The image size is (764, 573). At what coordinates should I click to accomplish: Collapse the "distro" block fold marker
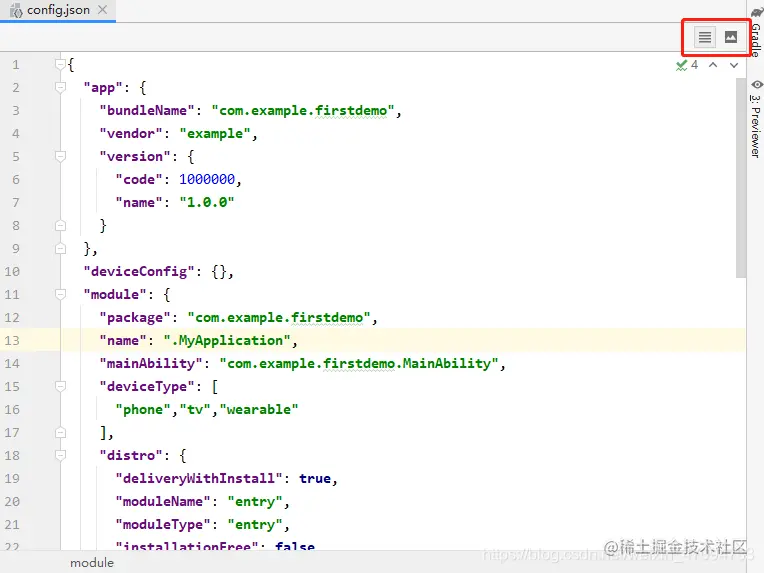point(60,456)
